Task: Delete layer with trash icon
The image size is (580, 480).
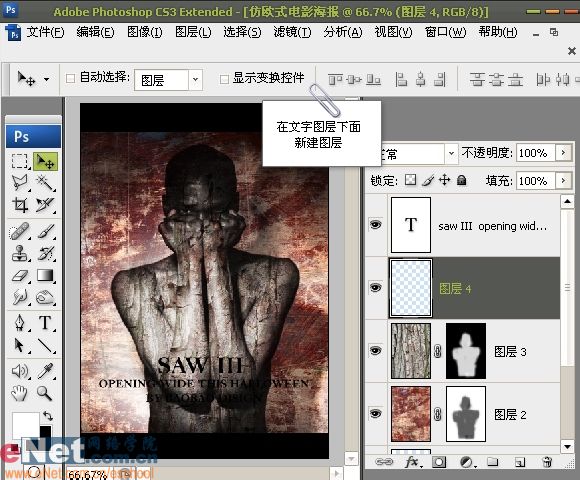Action: [x=547, y=462]
